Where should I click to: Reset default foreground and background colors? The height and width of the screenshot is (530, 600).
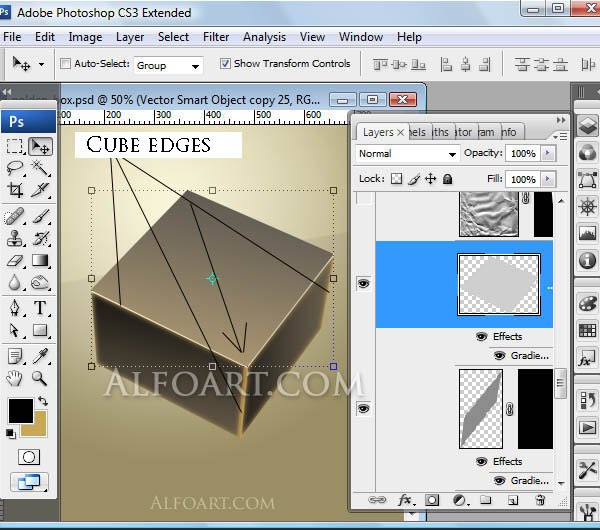point(11,434)
